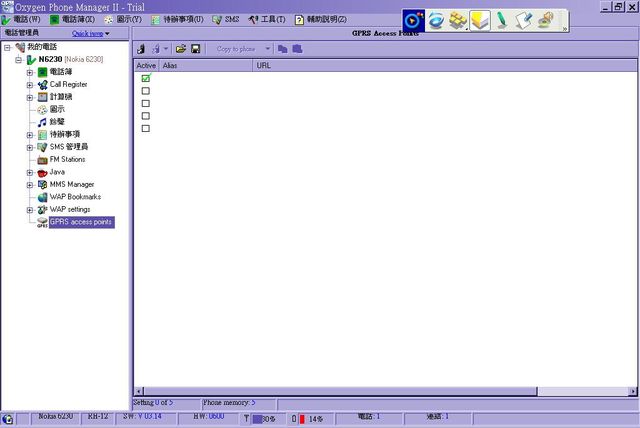This screenshot has width=640, height=428.
Task: Expand the 電話簿 tree node
Action: coord(30,73)
